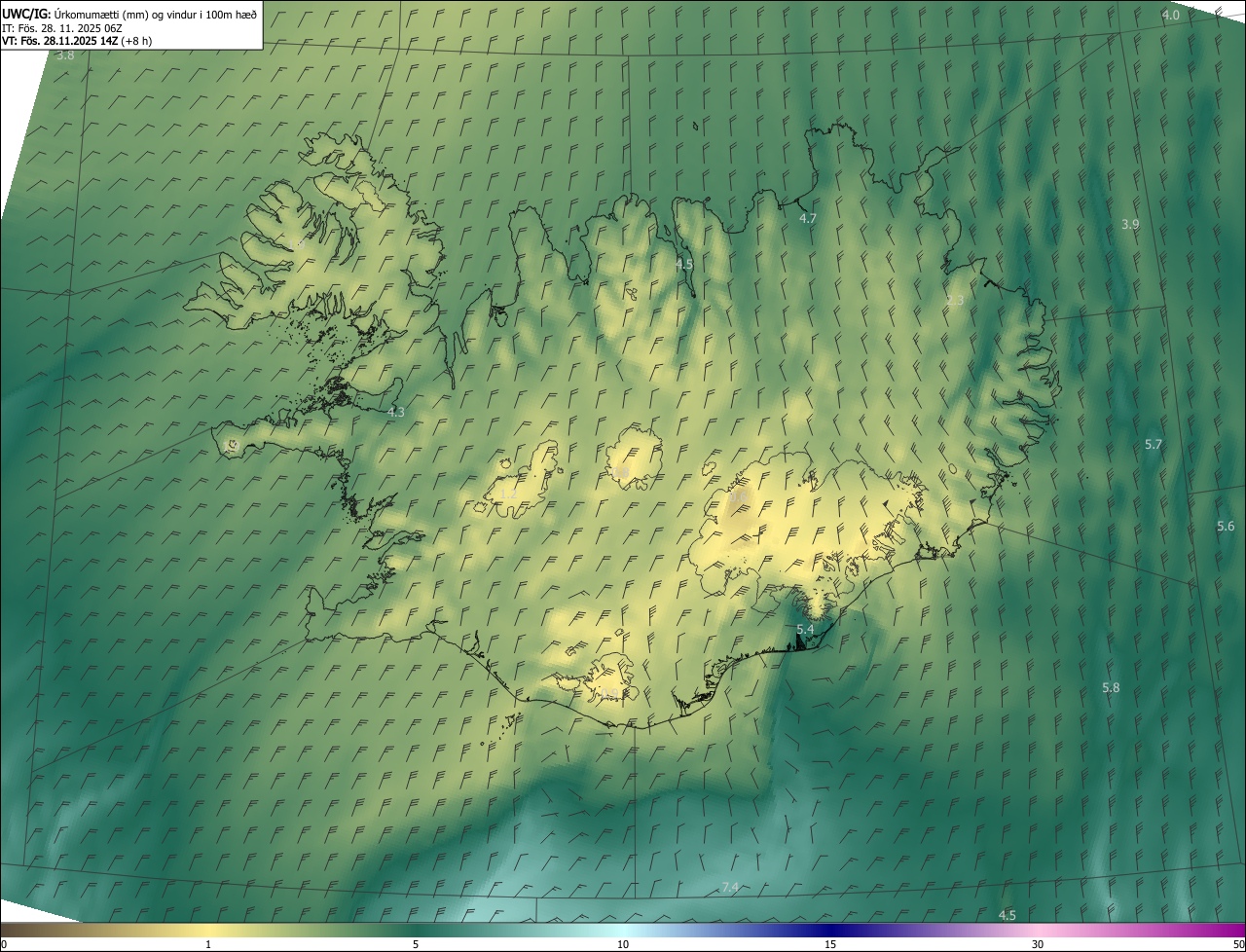The height and width of the screenshot is (952, 1246).
Task: Click the 15 tick label on the color scale
Action: coord(830,944)
